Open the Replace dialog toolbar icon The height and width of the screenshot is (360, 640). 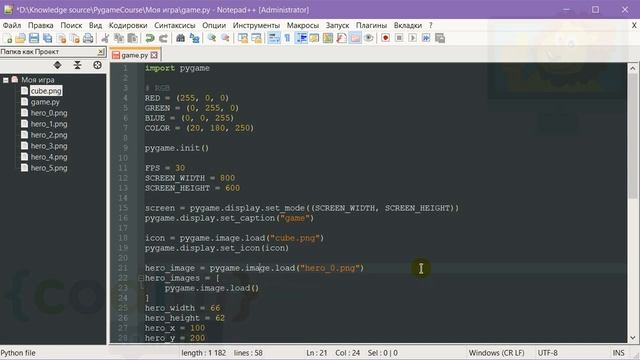tap(194, 38)
